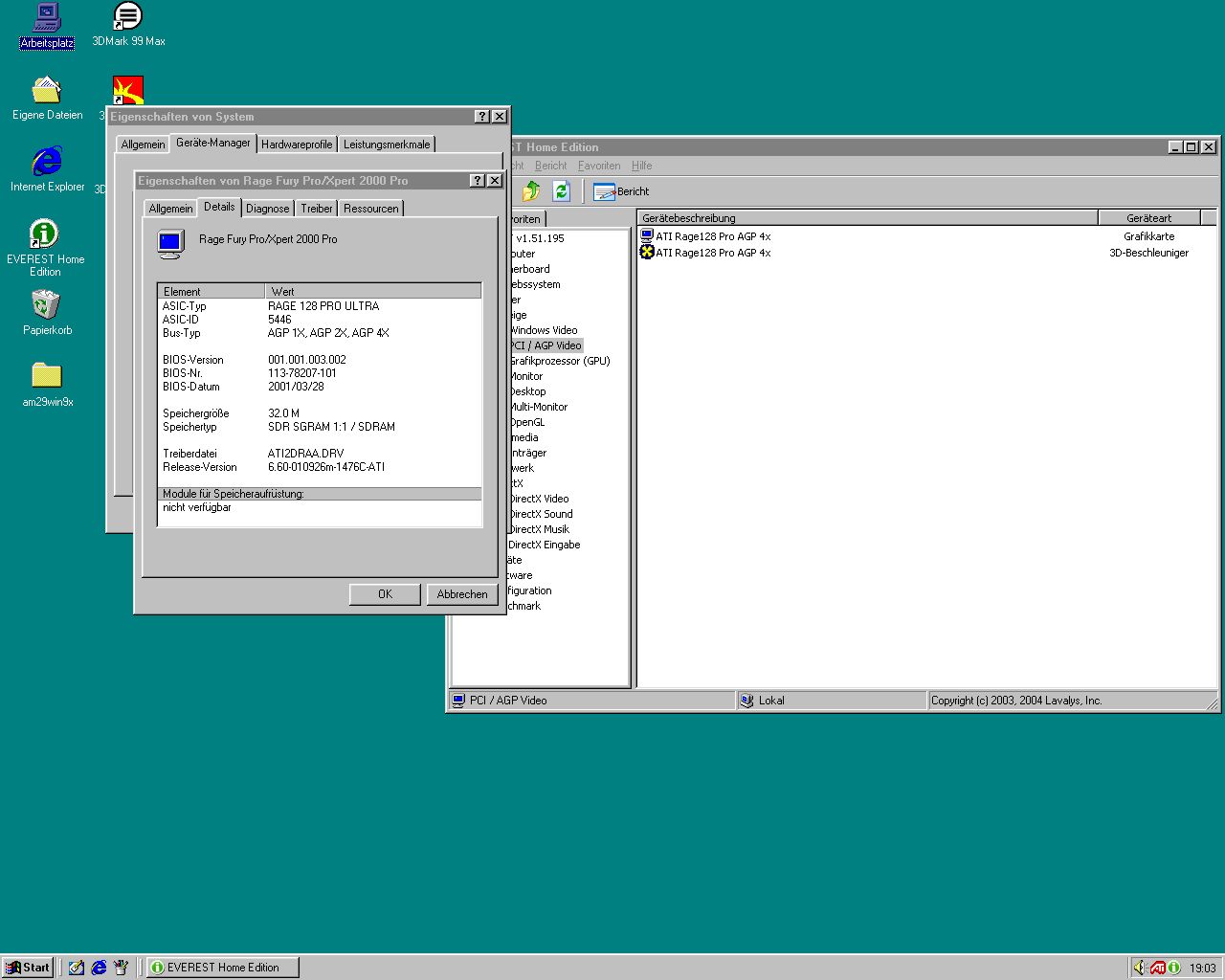This screenshot has height=980, width=1225.
Task: Switch to Allgemein tab in Rage Fury dialog
Action: coord(170,209)
